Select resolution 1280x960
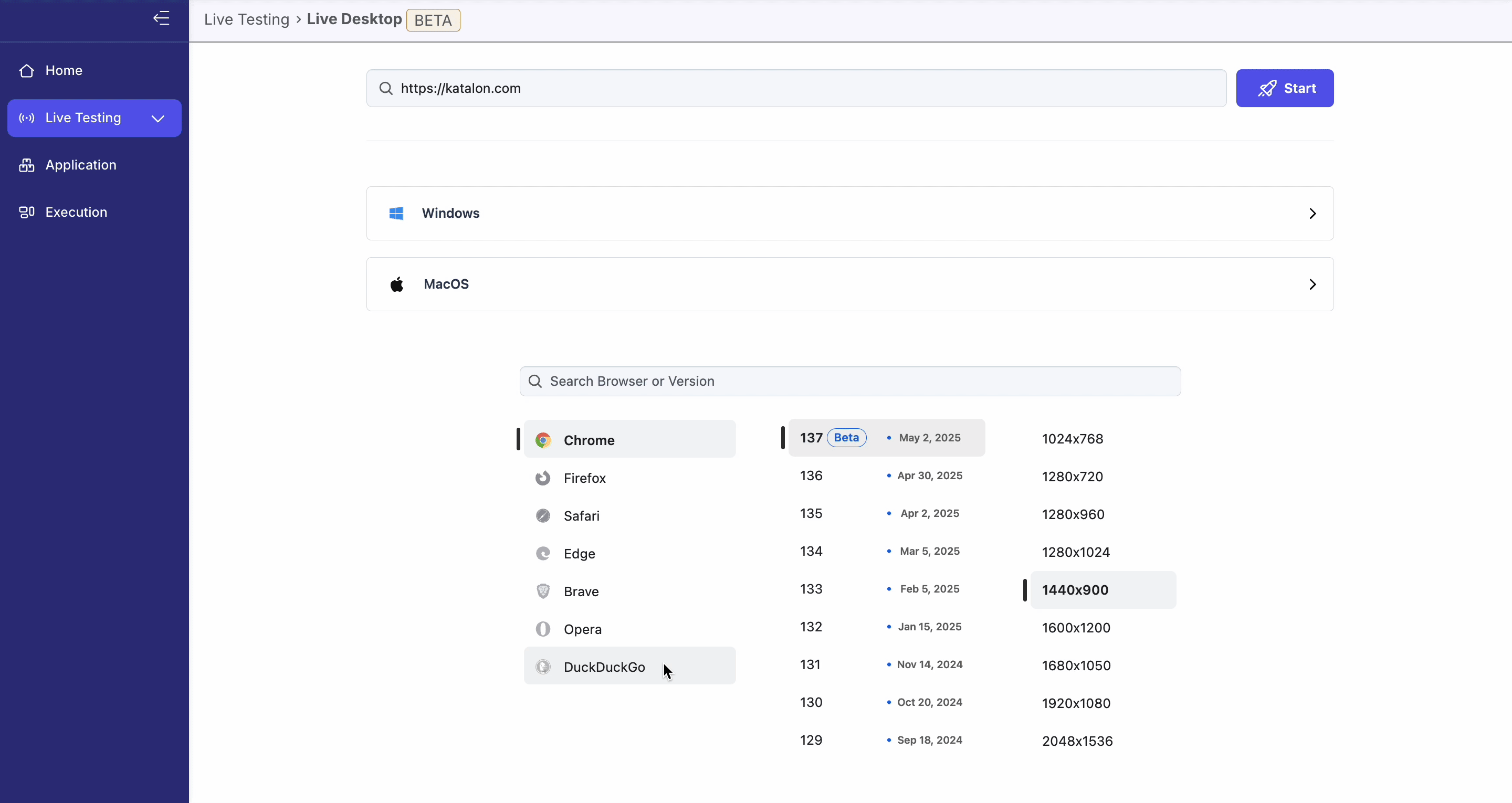Image resolution: width=1512 pixels, height=803 pixels. [x=1104, y=514]
